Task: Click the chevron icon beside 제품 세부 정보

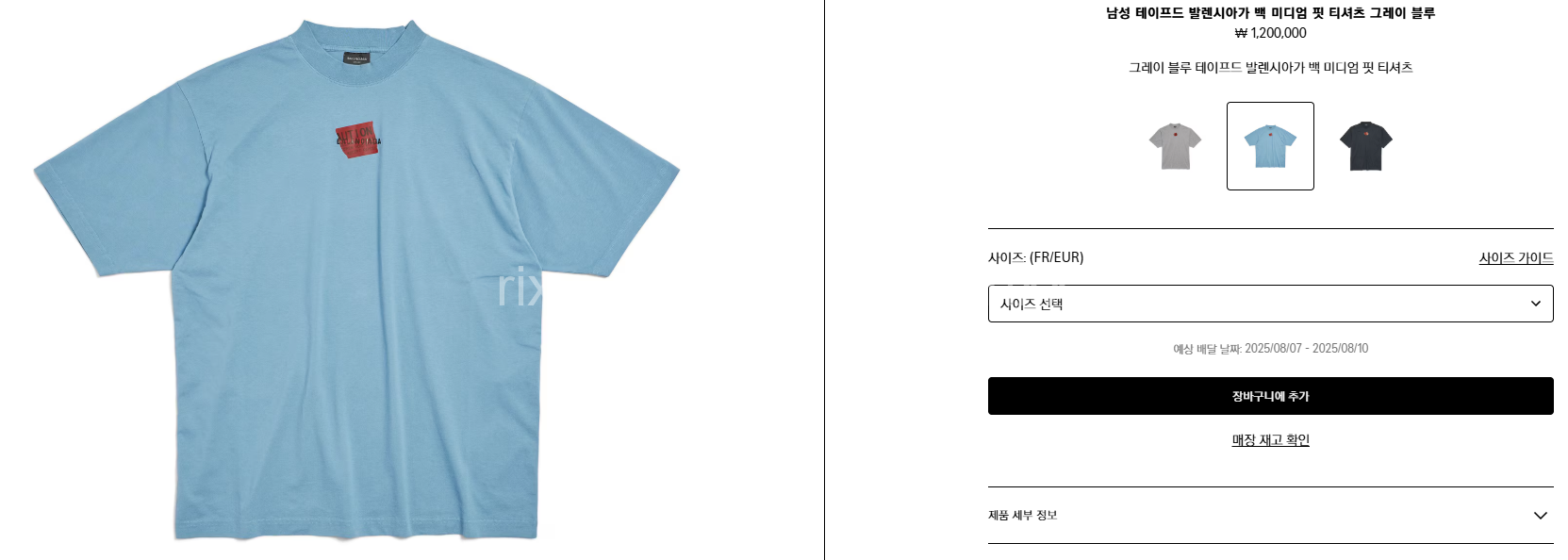Action: [1540, 515]
